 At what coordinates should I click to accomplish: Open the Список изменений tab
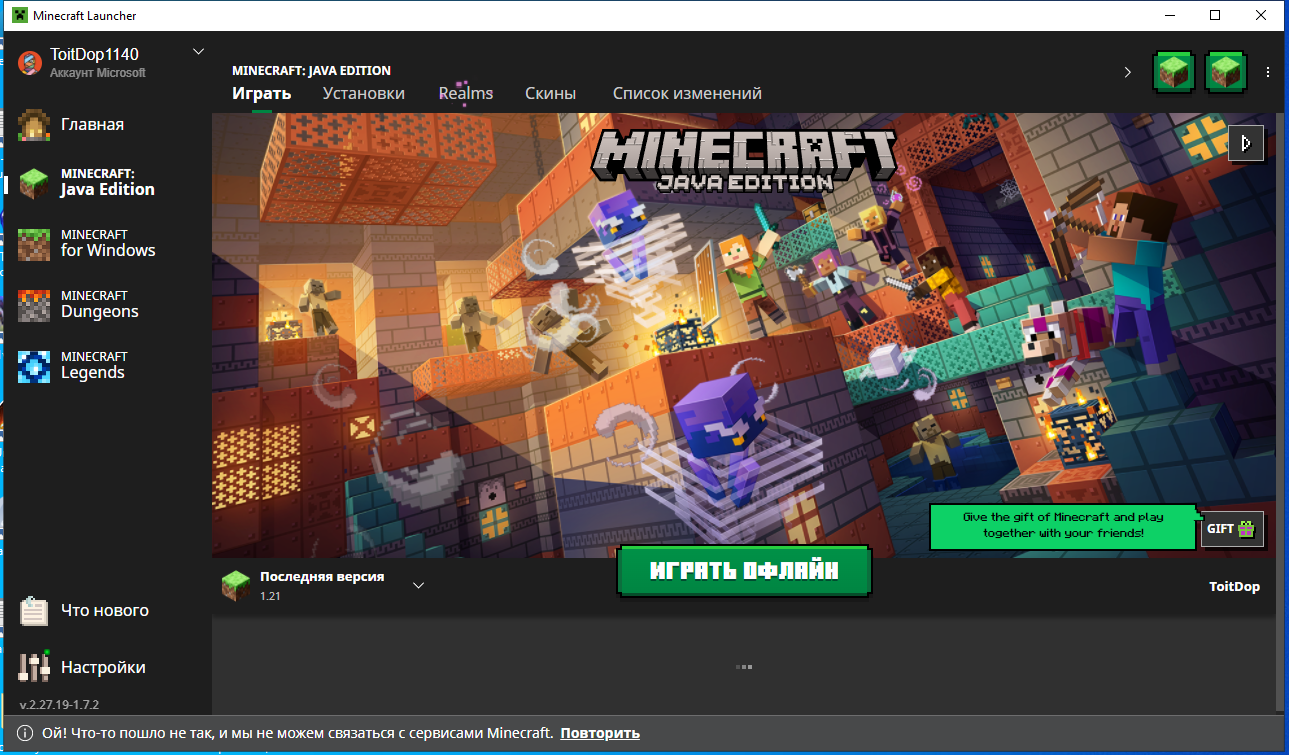(687, 93)
